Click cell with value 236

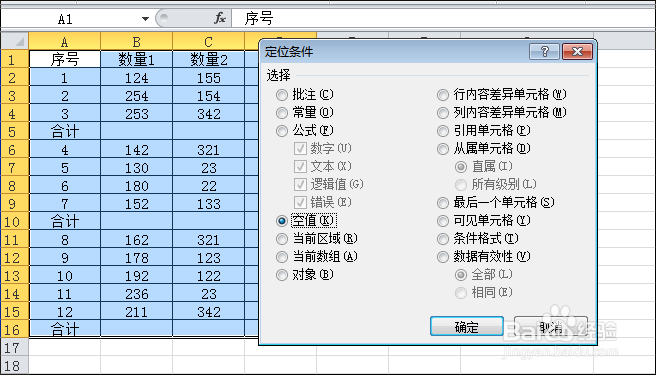tap(136, 293)
